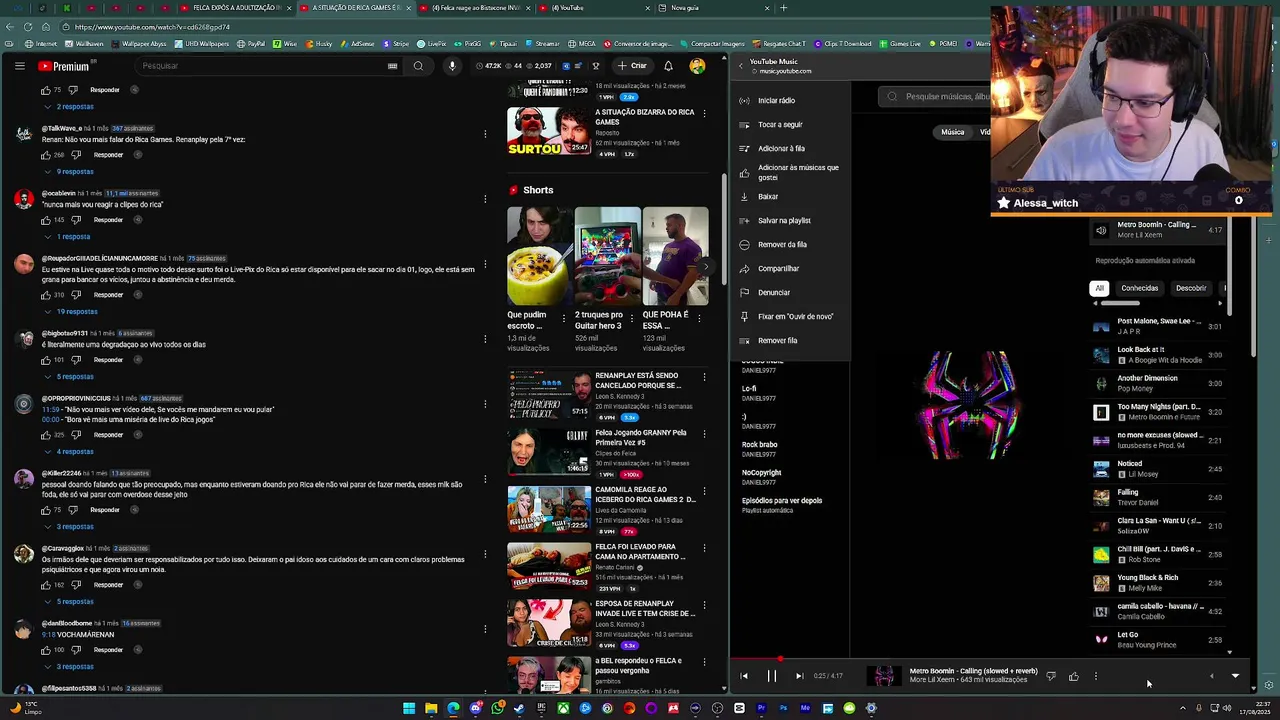This screenshot has width=1280, height=720.
Task: Like the @Caravagglox comment
Action: point(46,585)
